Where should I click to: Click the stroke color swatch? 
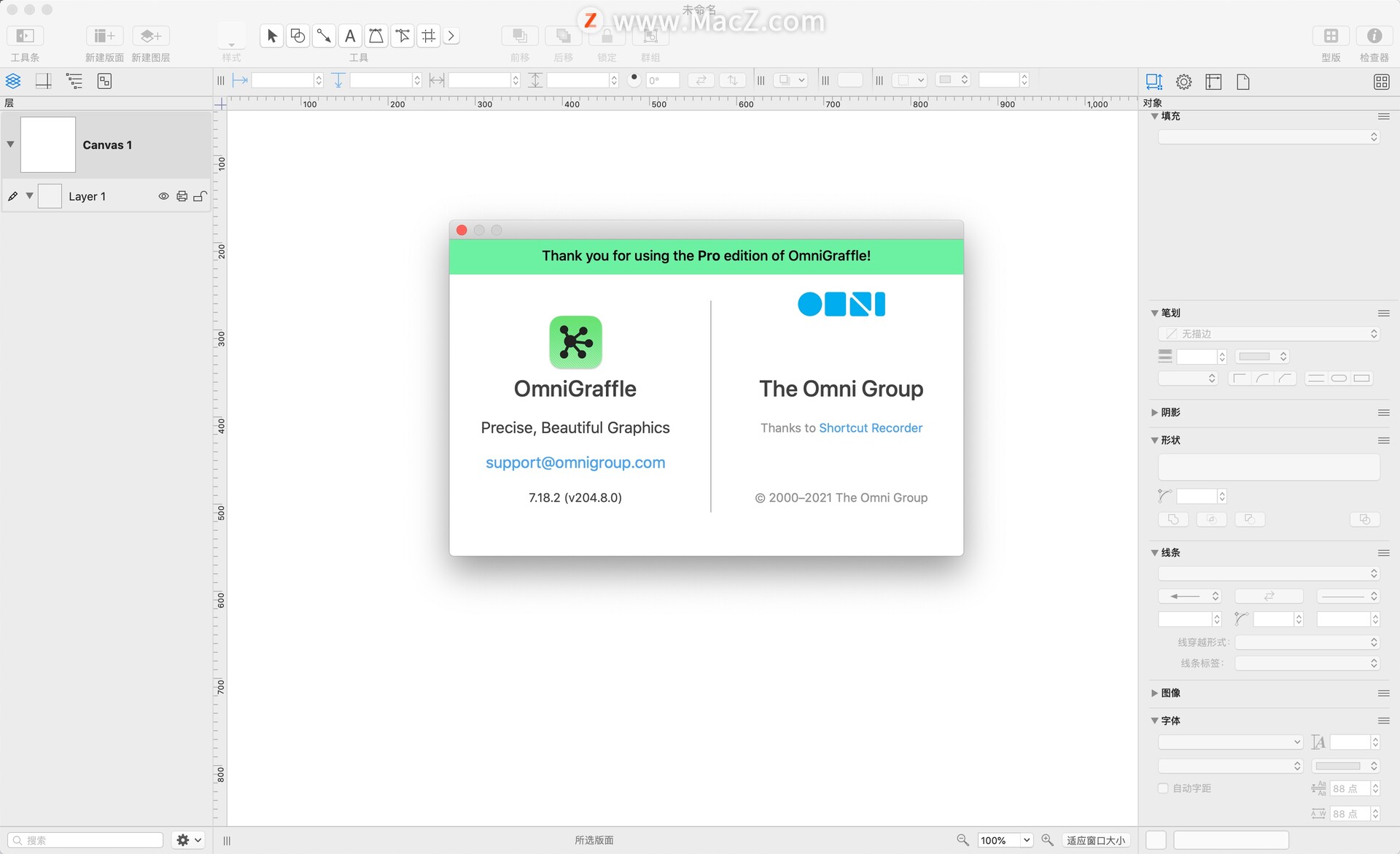(1254, 357)
